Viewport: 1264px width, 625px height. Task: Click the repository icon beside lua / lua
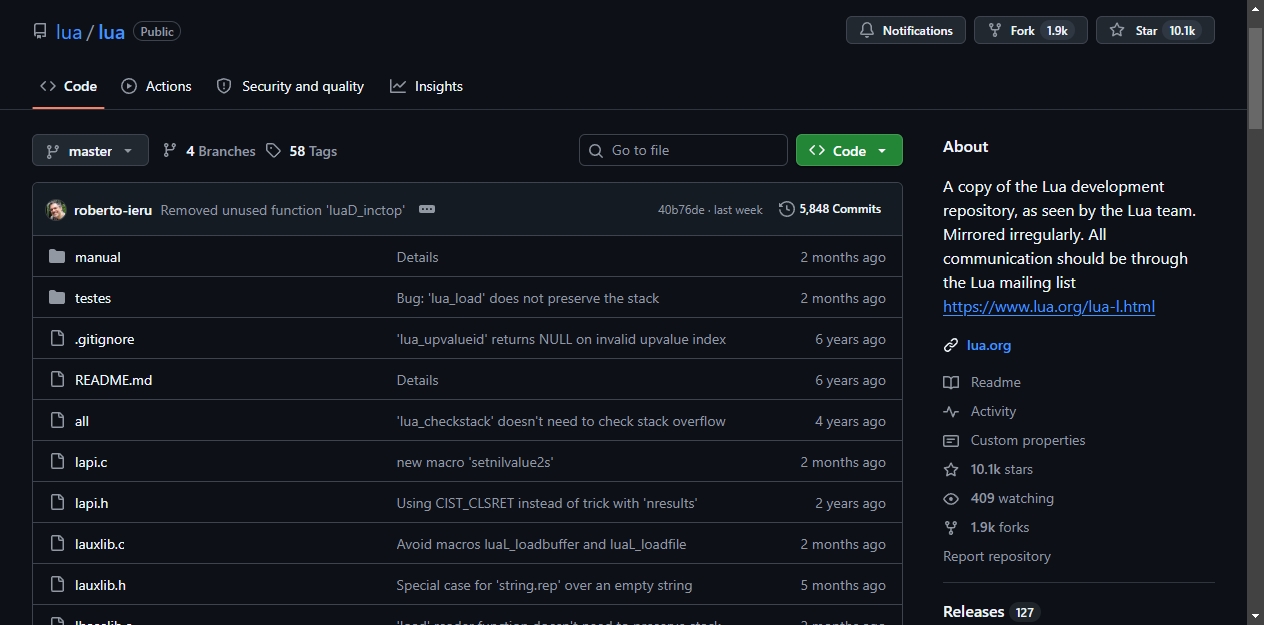point(40,32)
